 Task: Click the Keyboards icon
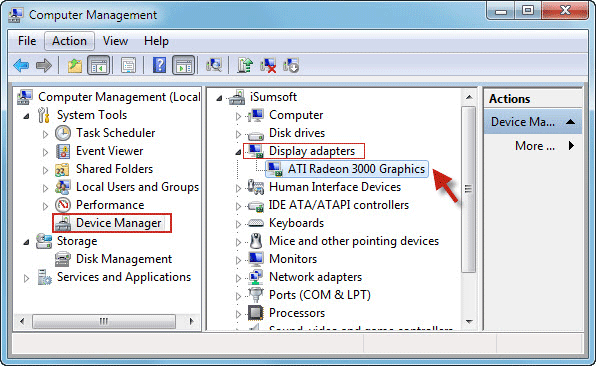(256, 223)
